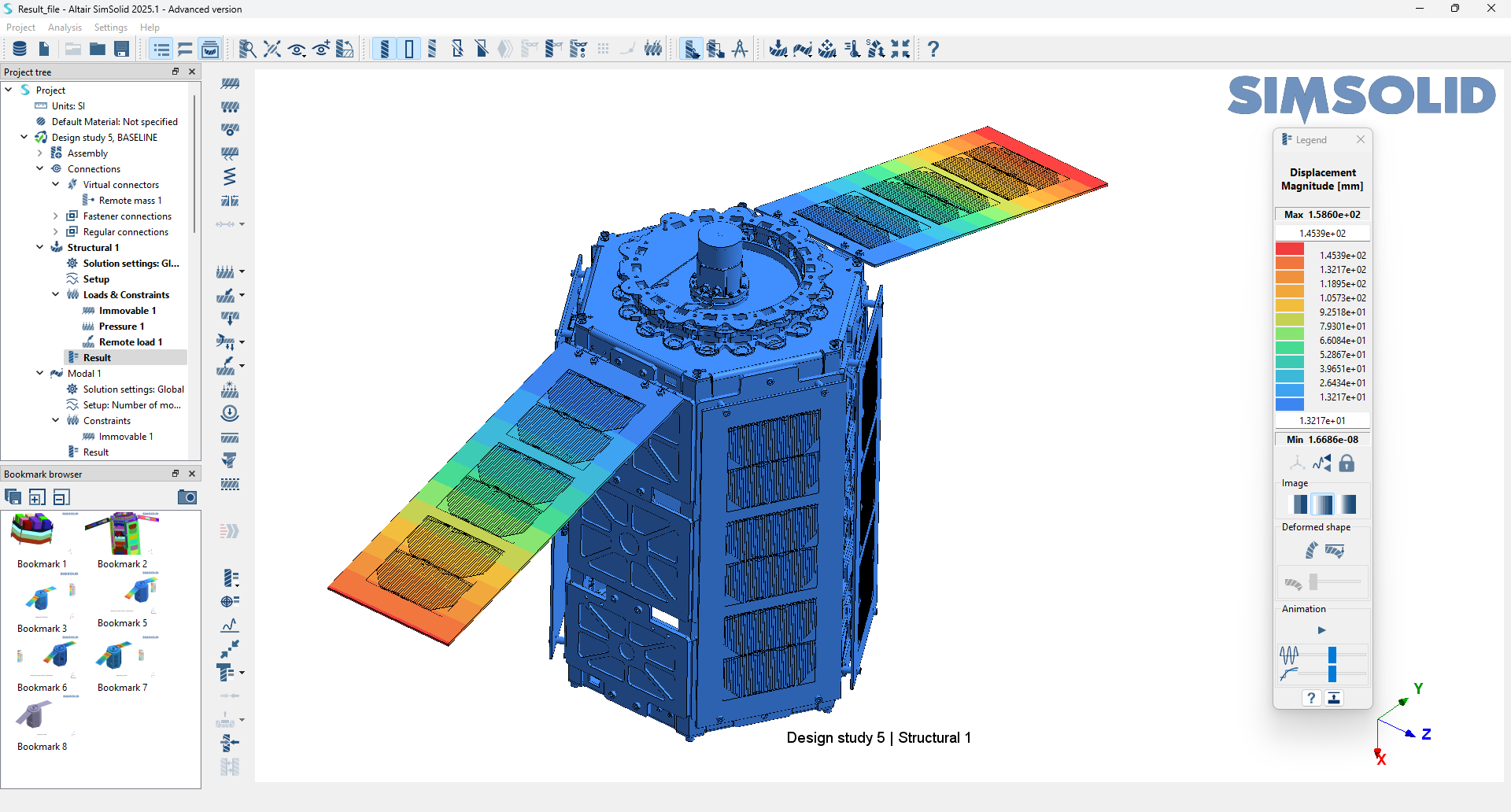
Task: Play the deformation animation
Action: pos(1322,630)
